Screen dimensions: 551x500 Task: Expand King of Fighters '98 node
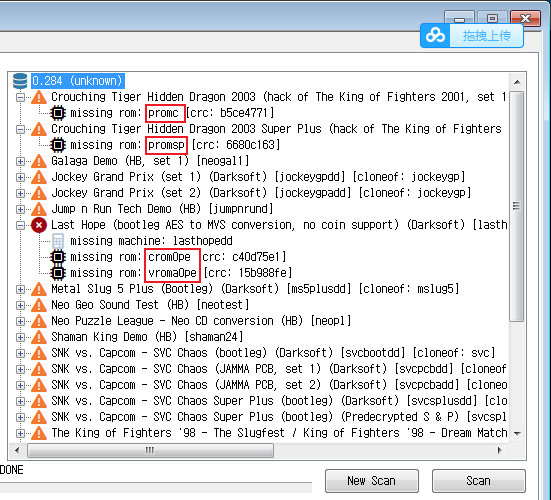point(20,433)
